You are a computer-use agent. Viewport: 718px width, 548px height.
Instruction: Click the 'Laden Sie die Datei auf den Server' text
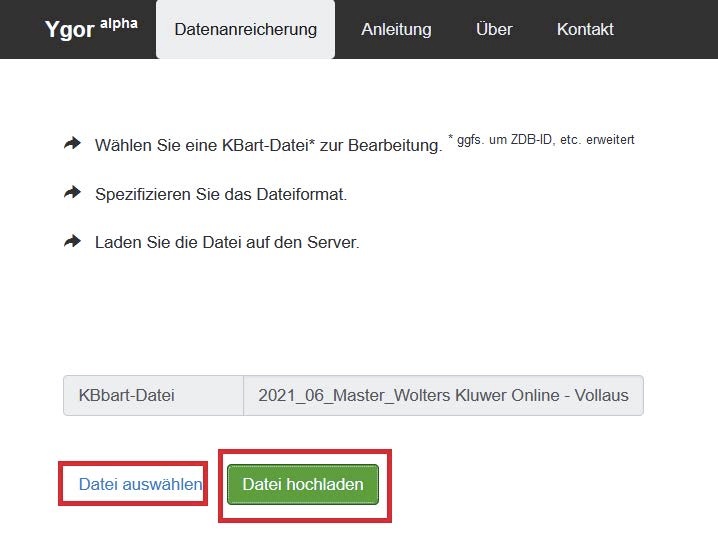[226, 242]
